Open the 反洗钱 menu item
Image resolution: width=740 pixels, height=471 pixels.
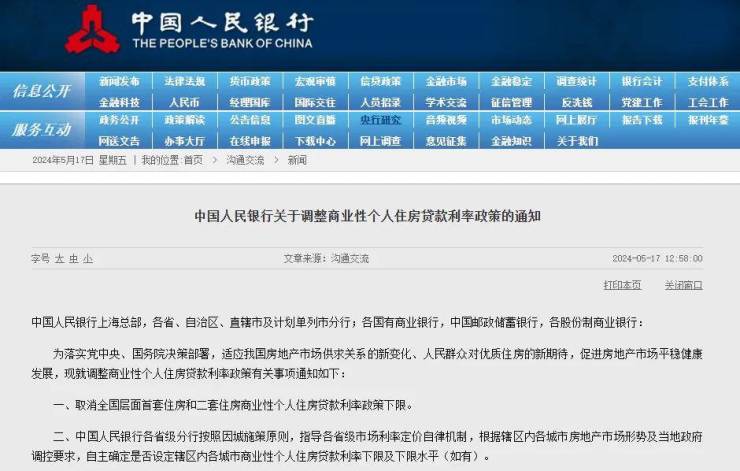(x=576, y=102)
